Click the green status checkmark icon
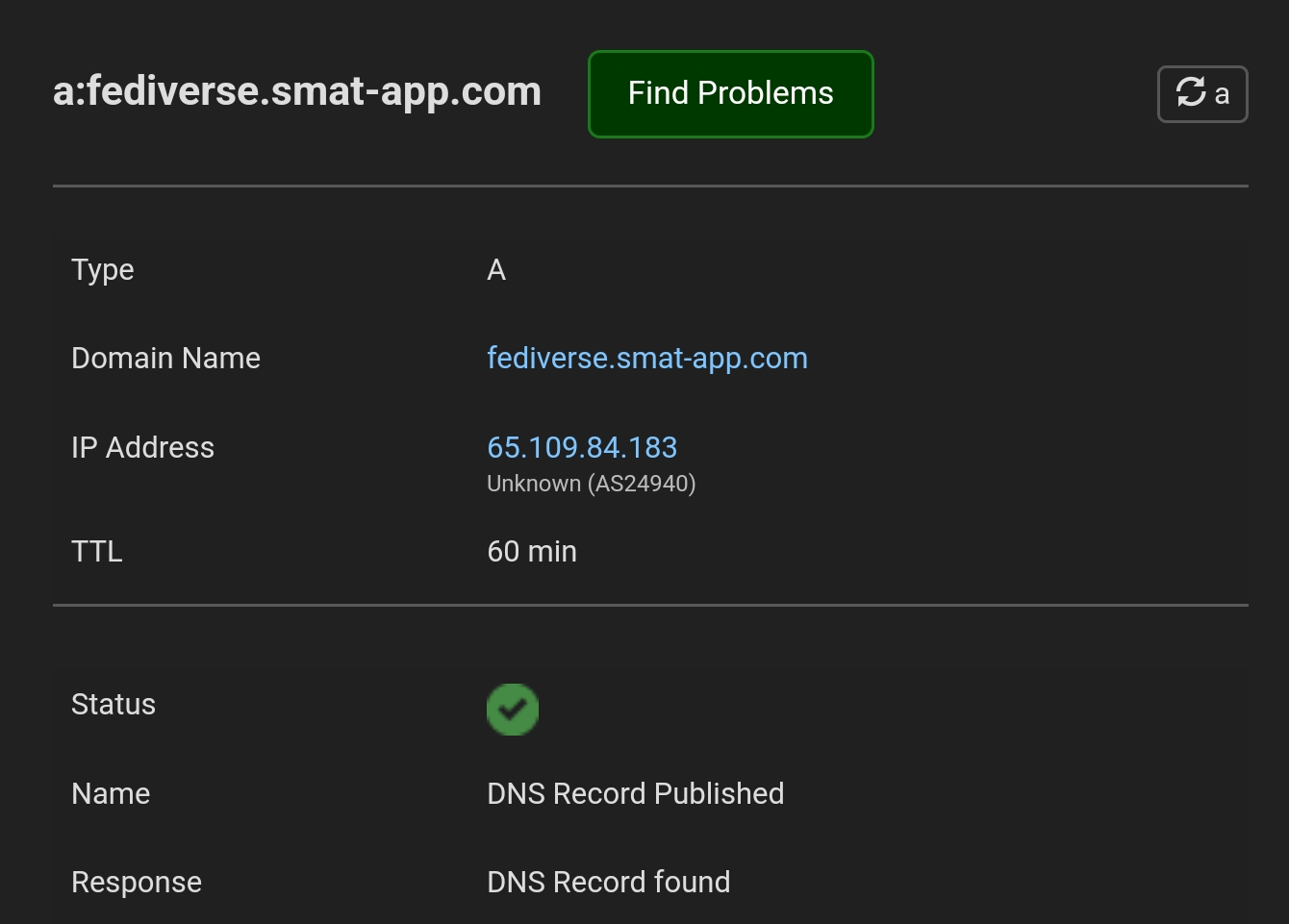This screenshot has width=1289, height=924. [512, 710]
